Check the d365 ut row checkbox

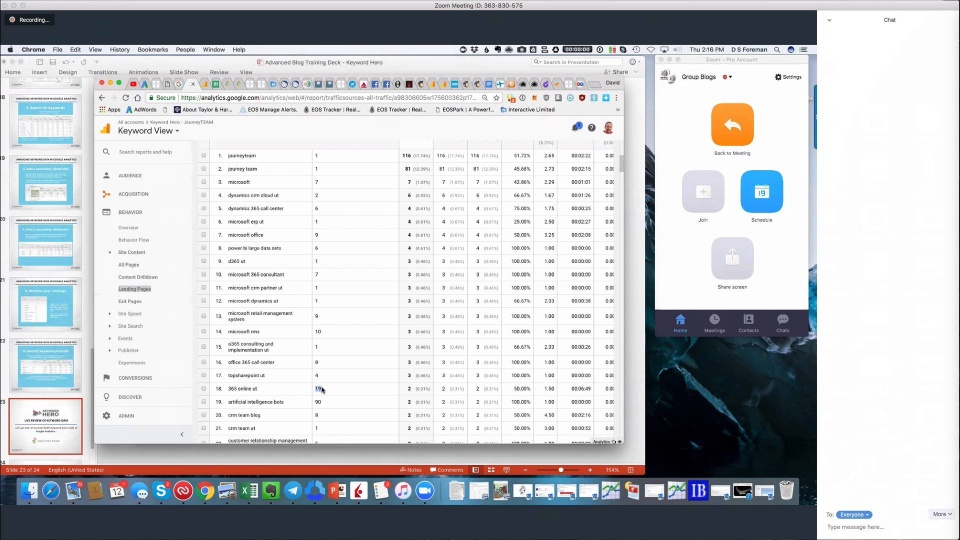[x=204, y=261]
